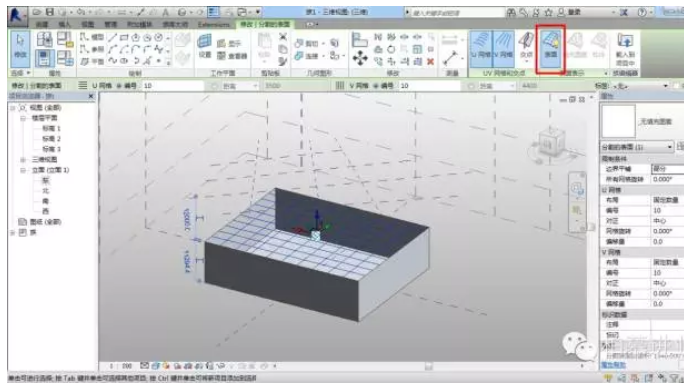Viewport: 693px width, 388px height.
Task: Select the Rectangle draw tool
Action: [x=124, y=38]
